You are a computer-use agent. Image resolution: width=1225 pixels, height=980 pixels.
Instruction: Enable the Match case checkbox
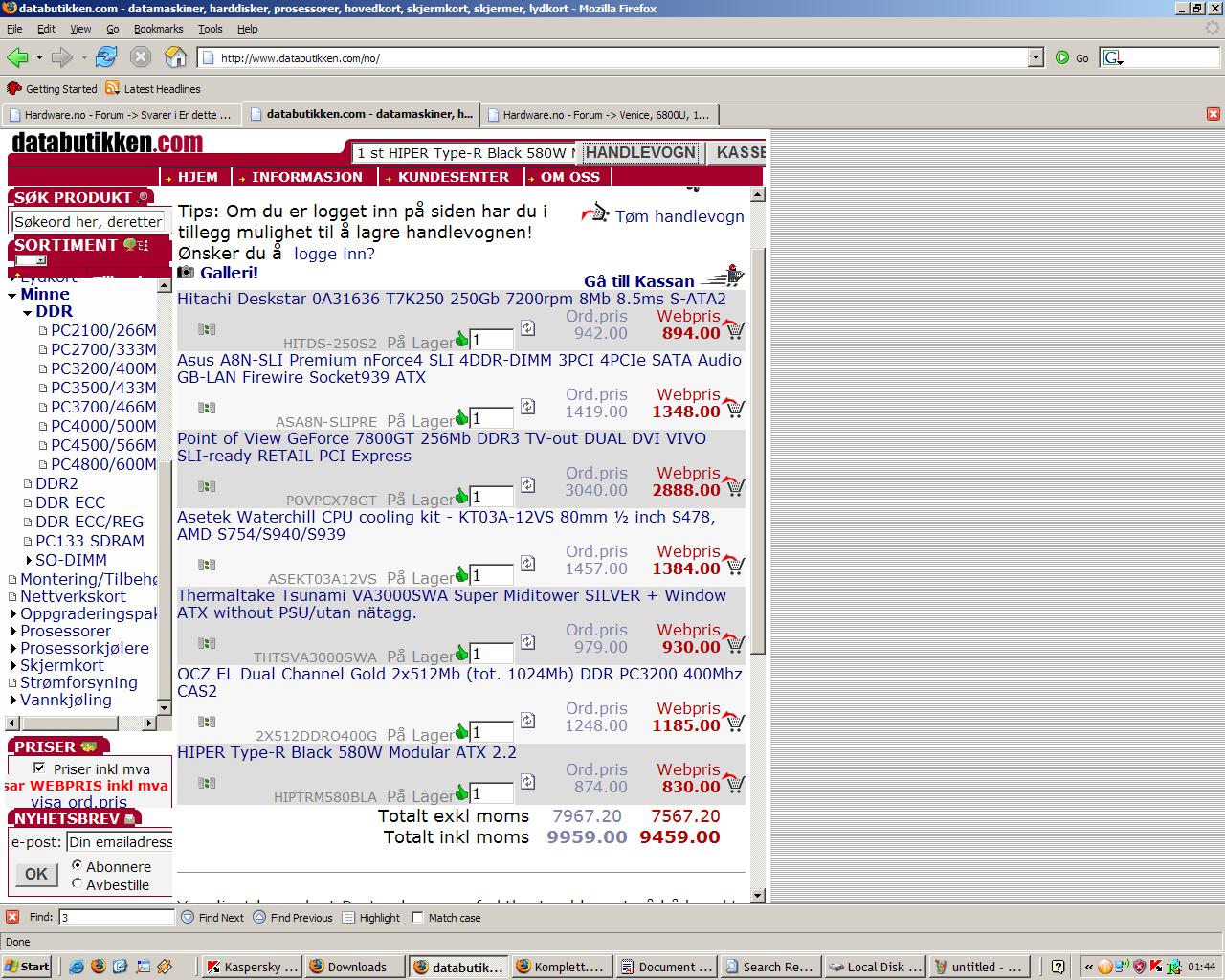point(417,917)
